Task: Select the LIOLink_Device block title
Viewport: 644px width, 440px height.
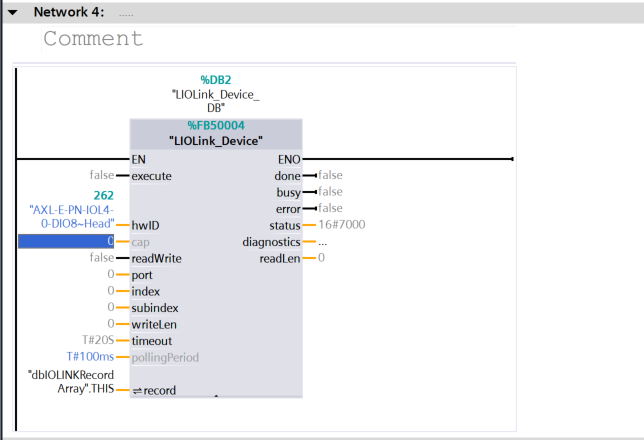Action: (x=215, y=141)
